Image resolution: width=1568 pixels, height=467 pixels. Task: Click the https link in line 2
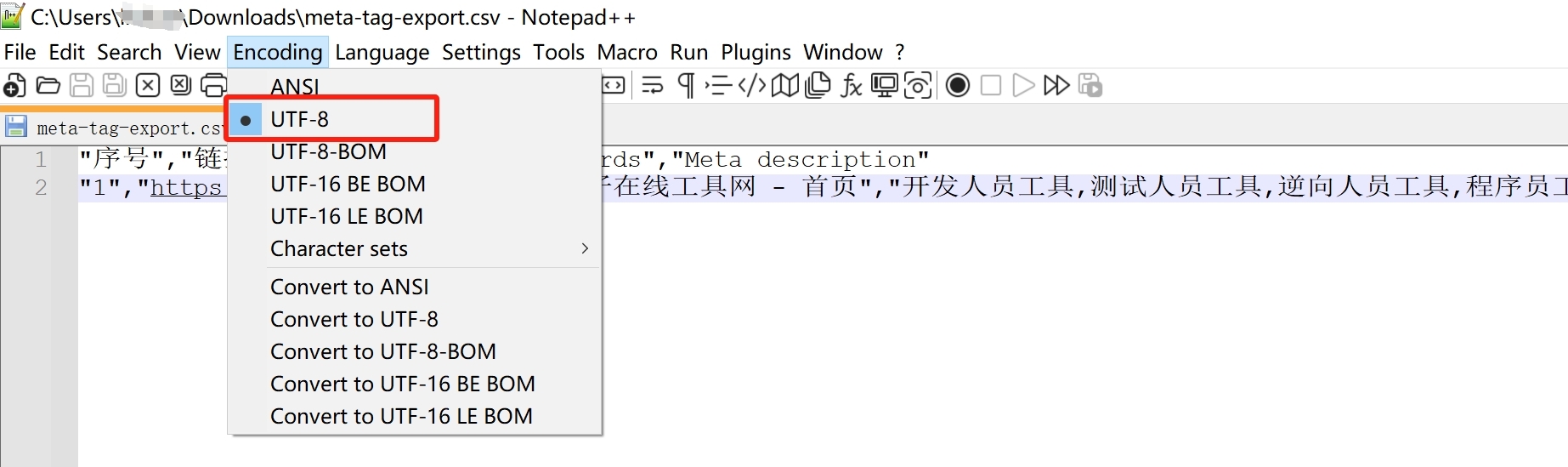coord(185,187)
